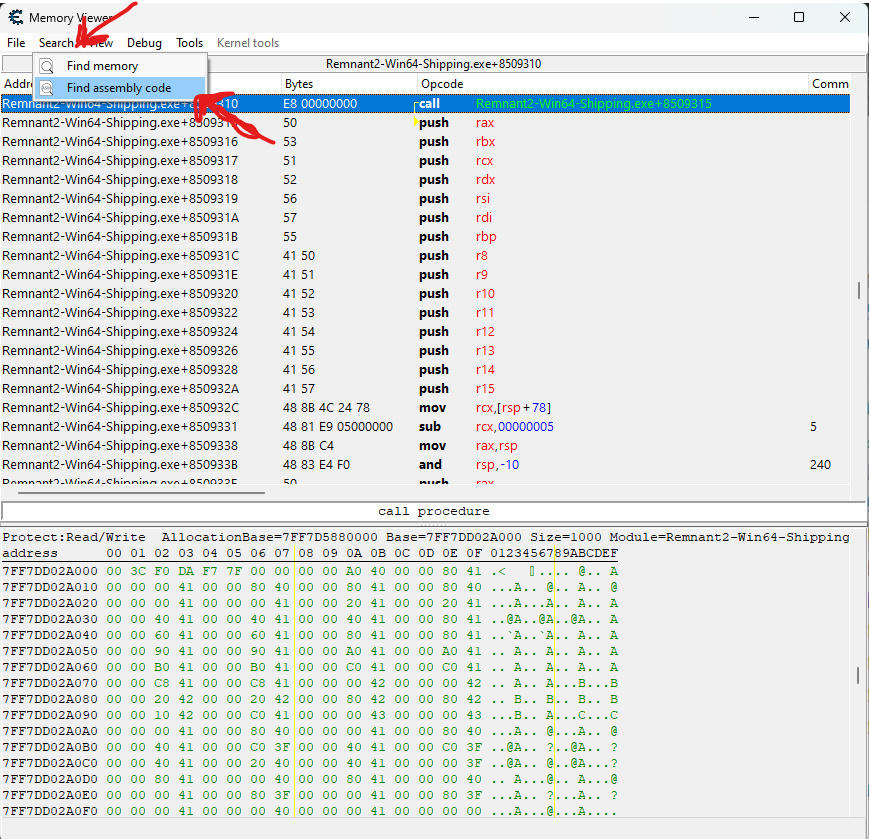Click the 'r13' operand in push r13
Screen dimensions: 869x839
coord(485,351)
